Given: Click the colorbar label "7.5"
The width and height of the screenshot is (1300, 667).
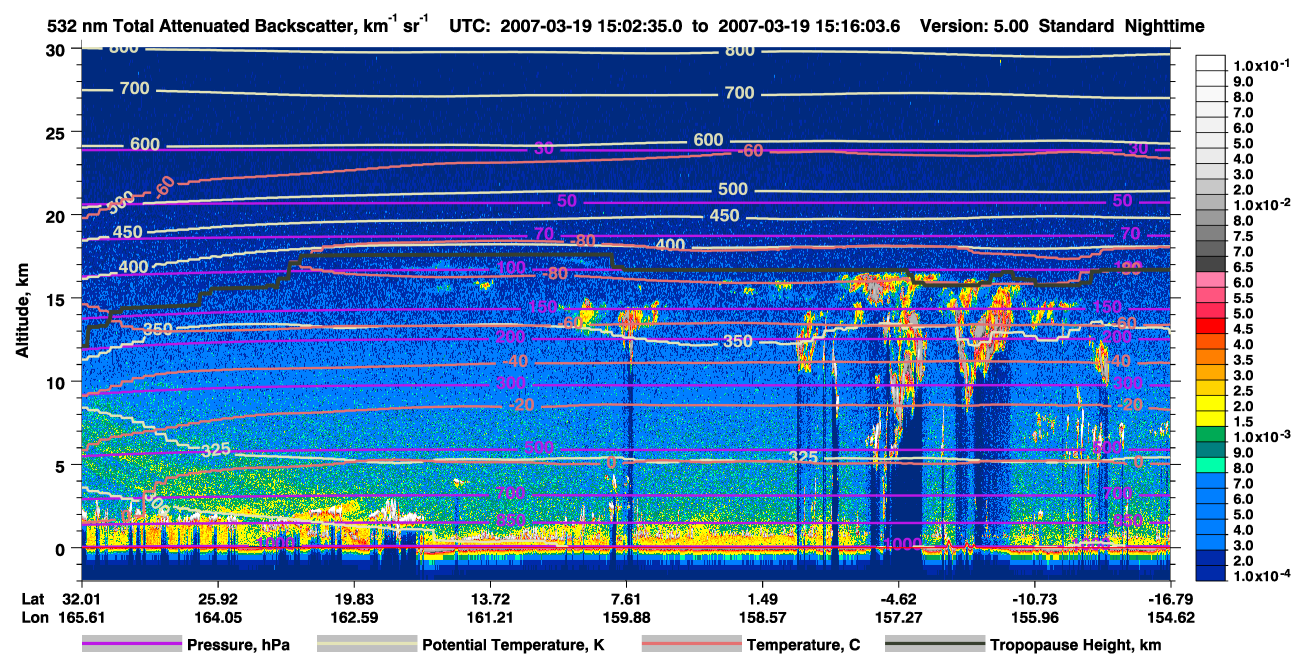Looking at the screenshot, I should 1241,235.
